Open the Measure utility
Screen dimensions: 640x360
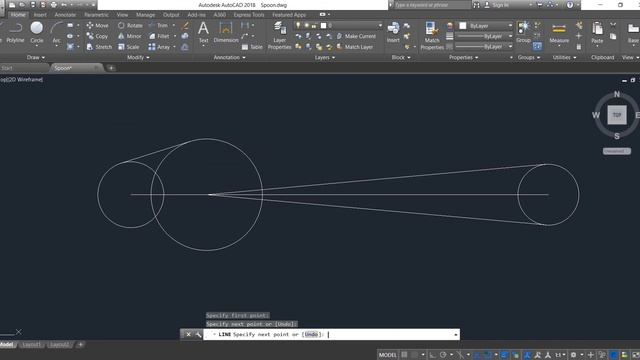tap(559, 32)
